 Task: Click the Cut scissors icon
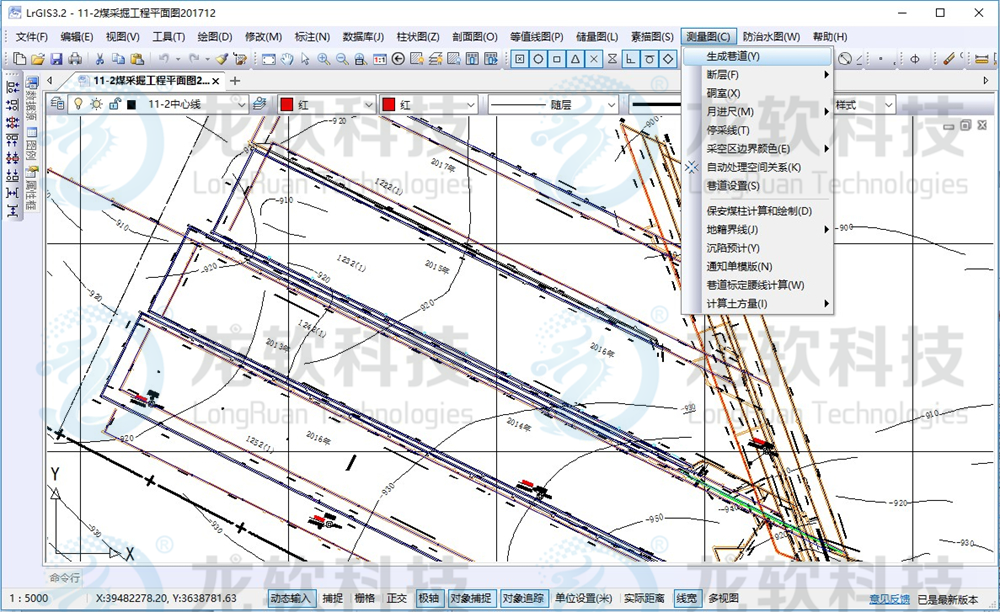(101, 59)
